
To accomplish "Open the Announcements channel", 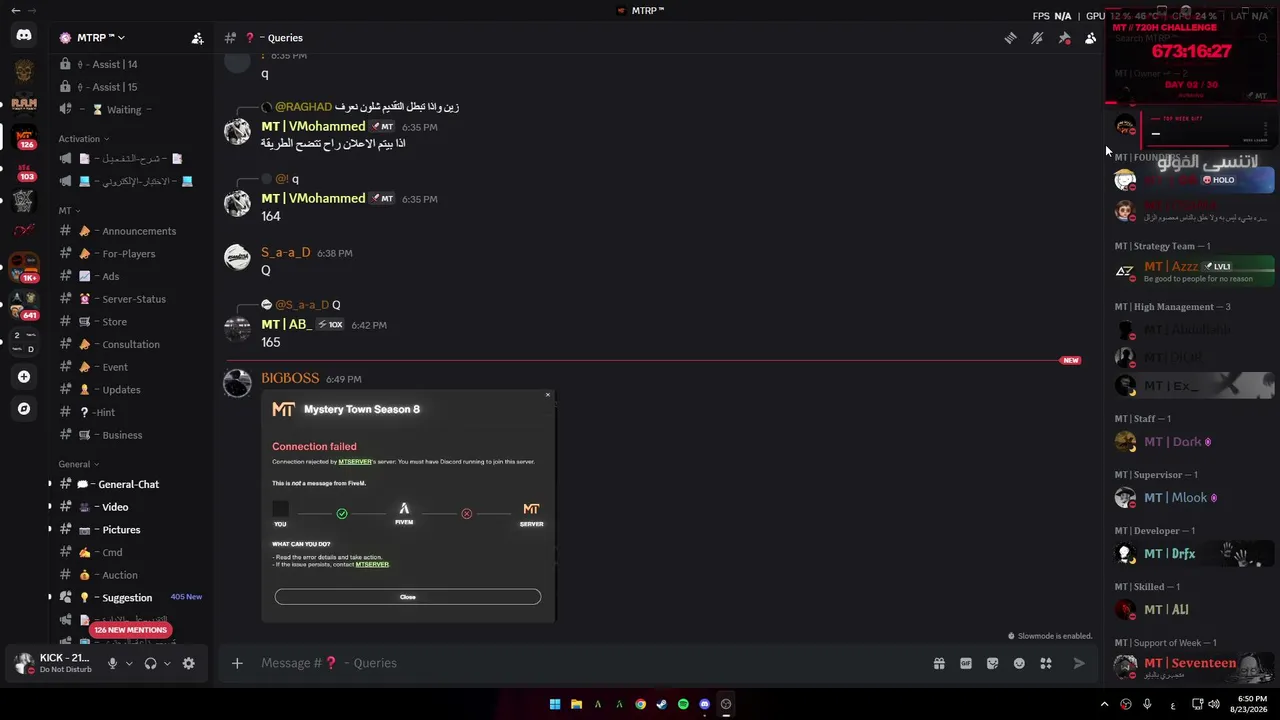I will pyautogui.click(x=130, y=231).
